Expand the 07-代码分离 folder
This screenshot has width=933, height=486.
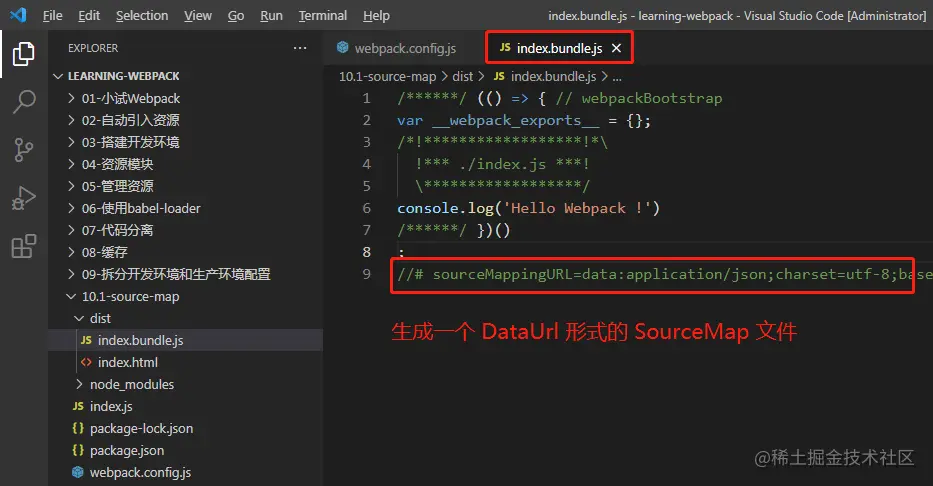(x=71, y=230)
